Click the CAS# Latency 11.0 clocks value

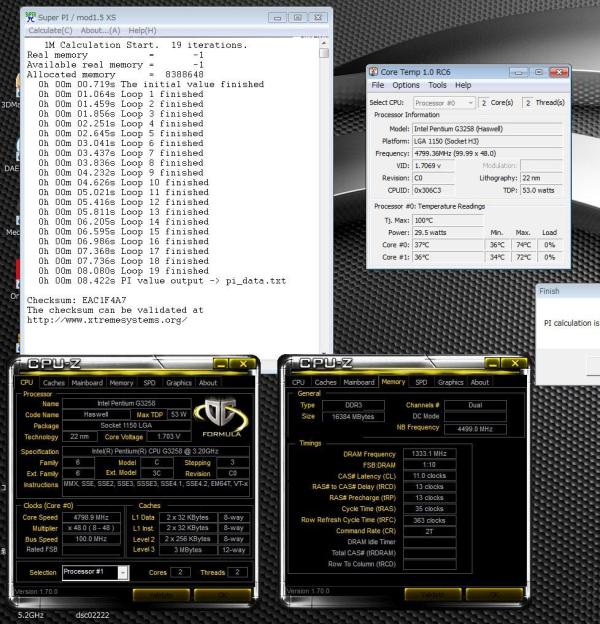pos(429,476)
